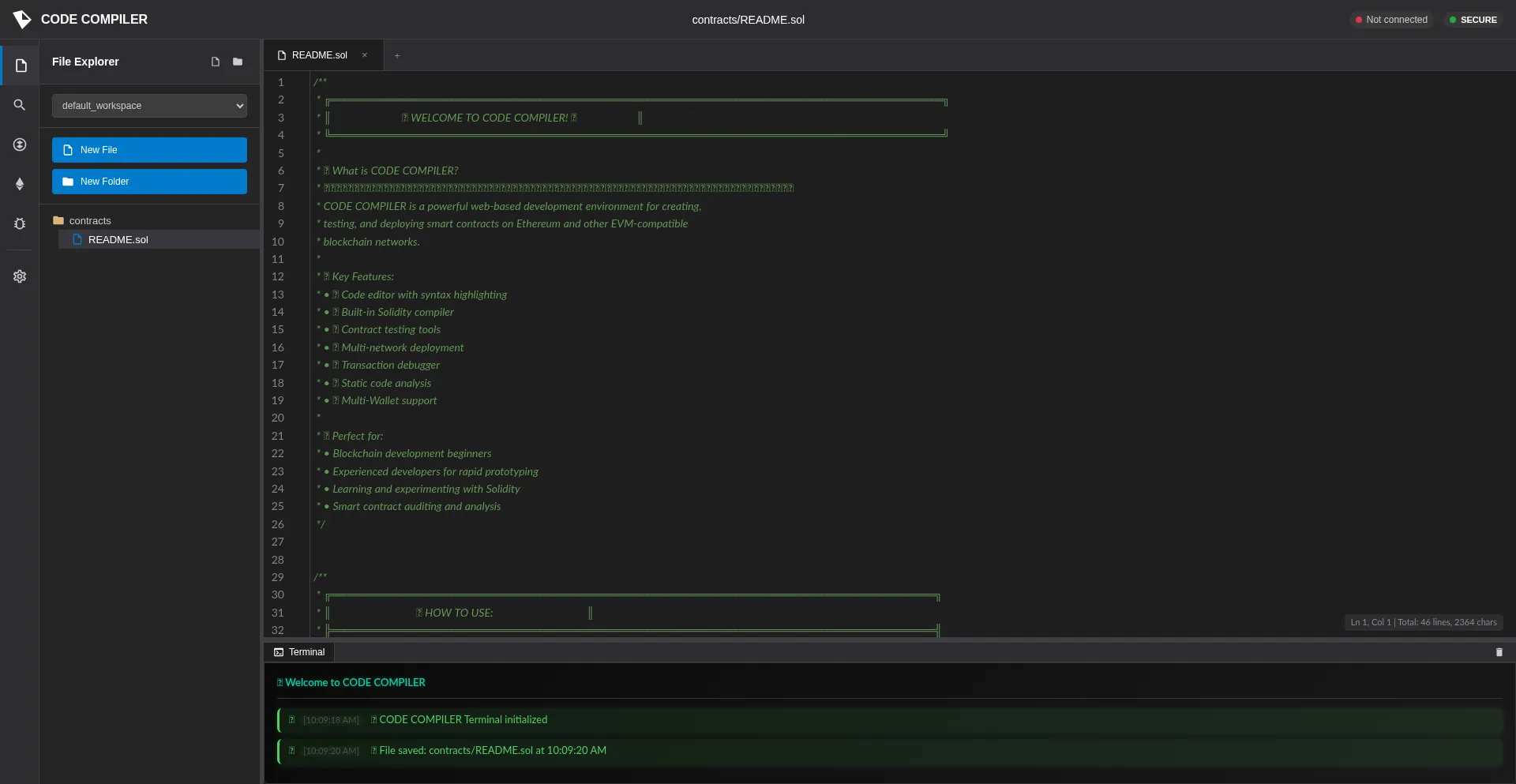Select the Terminal tab

click(299, 652)
